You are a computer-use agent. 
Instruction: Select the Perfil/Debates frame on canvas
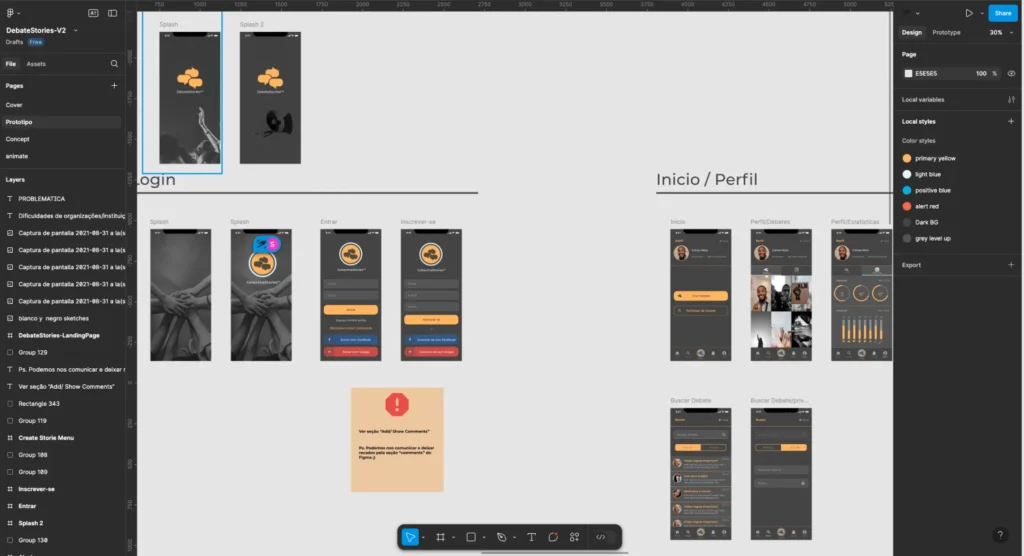tap(781, 295)
